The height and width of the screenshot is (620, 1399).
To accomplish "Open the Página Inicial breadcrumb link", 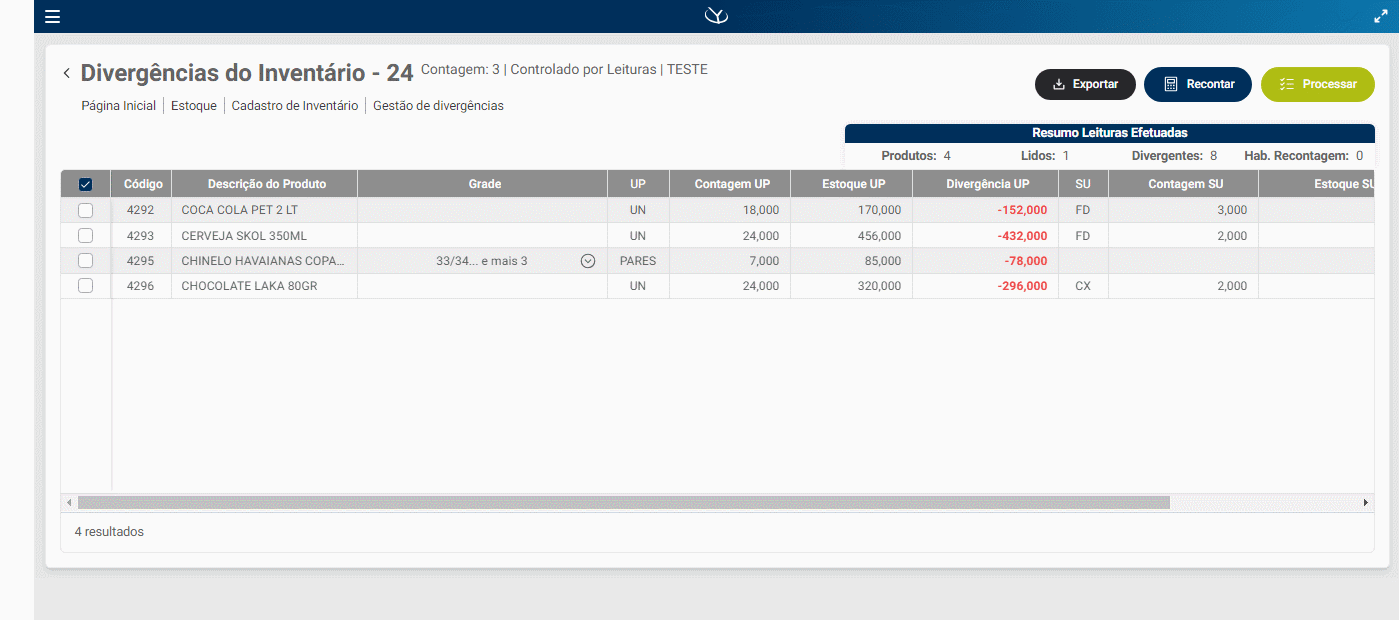I will pyautogui.click(x=118, y=105).
